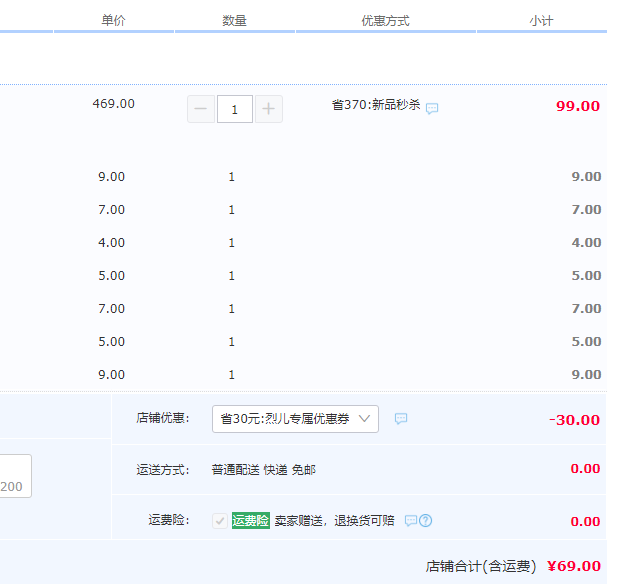Click the 店铺合计 total amount ¥69.00

tap(573, 566)
